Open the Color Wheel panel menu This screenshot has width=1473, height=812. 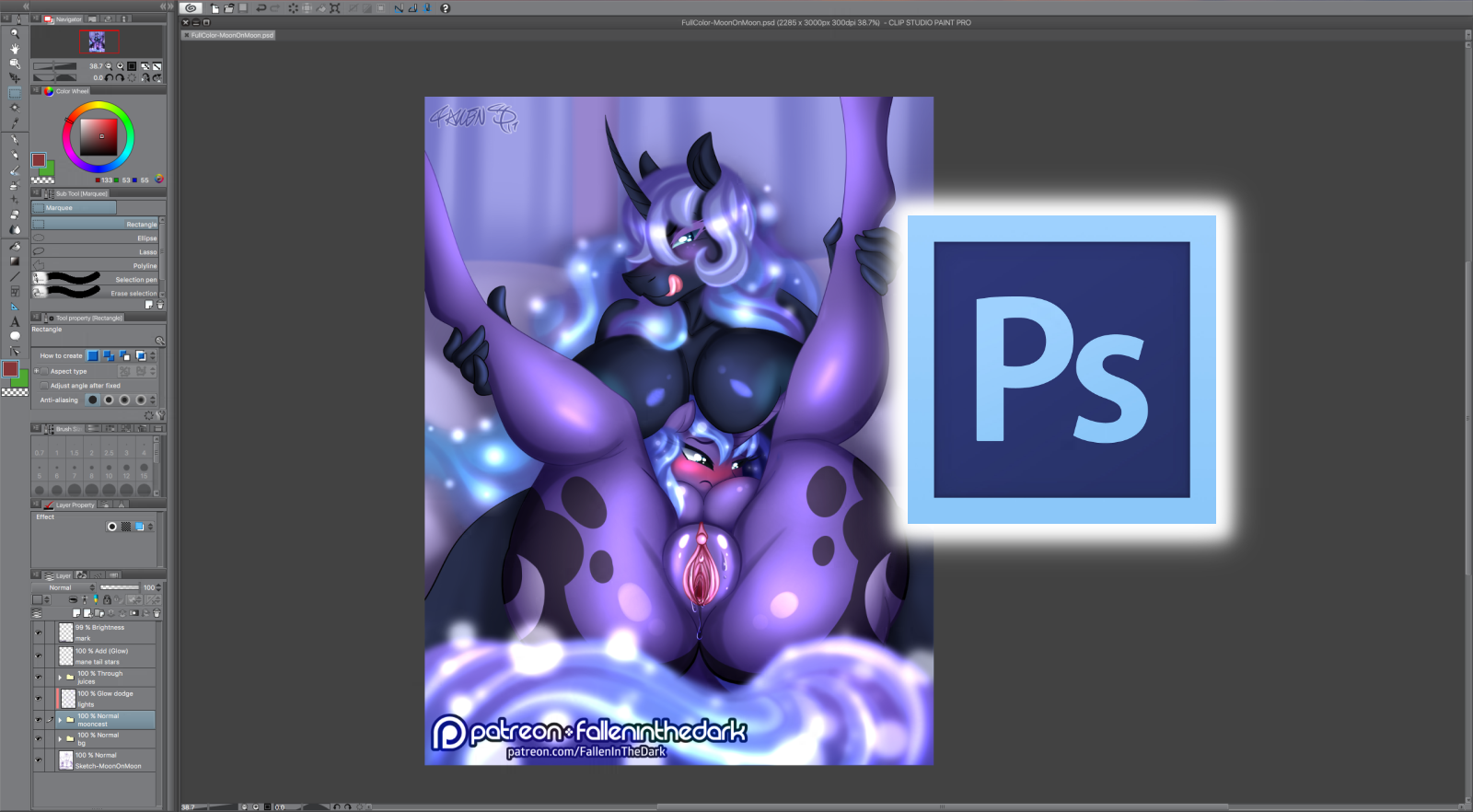coord(36,91)
